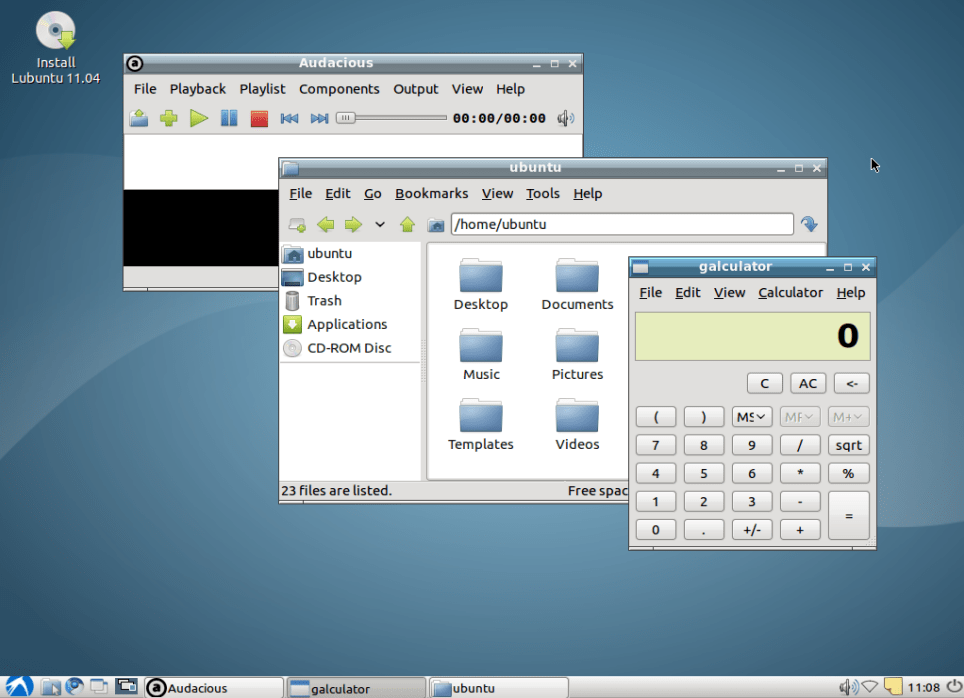Open the Audacious Components menu
Screen dimensions: 964x698
(339, 89)
